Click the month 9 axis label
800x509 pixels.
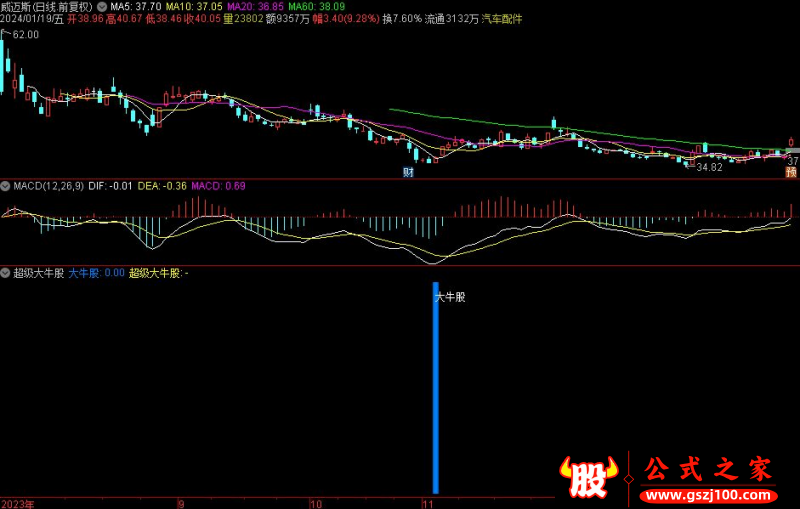[x=181, y=504]
